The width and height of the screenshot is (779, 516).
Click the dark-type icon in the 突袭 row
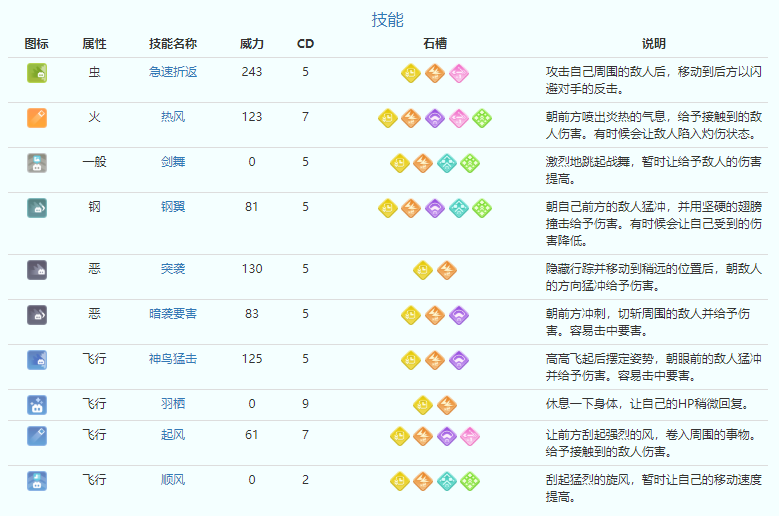(37, 270)
